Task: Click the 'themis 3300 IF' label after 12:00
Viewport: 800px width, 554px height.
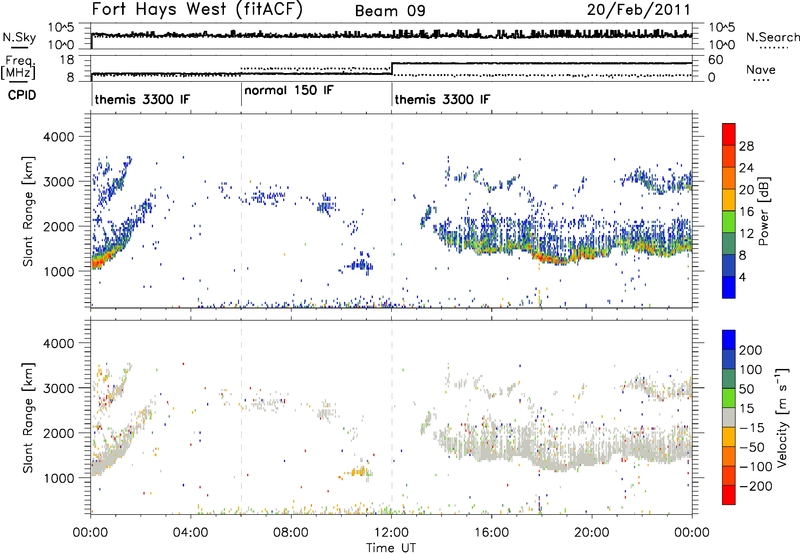Action: click(442, 99)
